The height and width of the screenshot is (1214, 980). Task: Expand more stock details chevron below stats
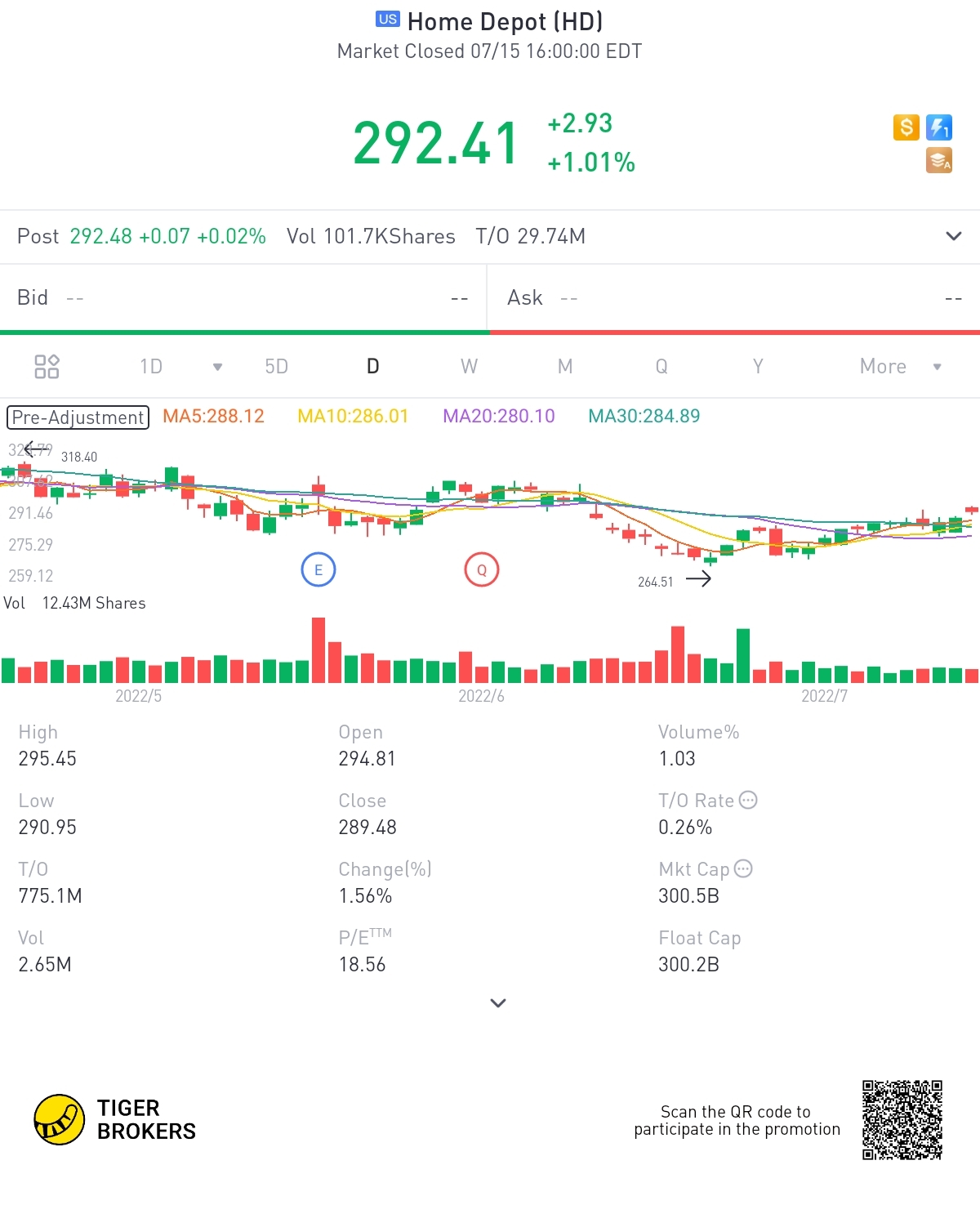pos(498,1002)
